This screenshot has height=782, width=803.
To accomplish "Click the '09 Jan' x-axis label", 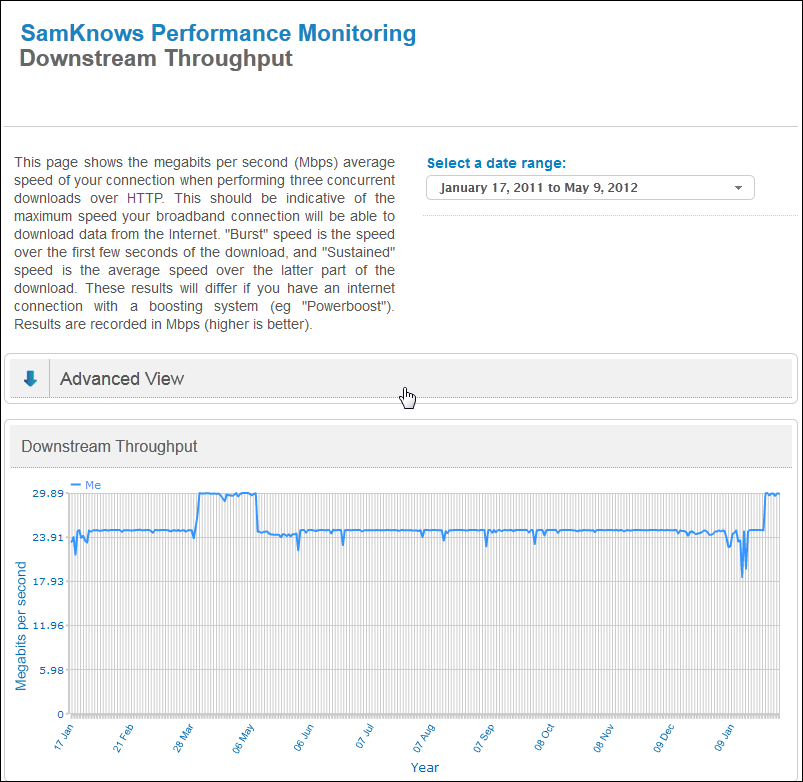I will click(x=724, y=737).
